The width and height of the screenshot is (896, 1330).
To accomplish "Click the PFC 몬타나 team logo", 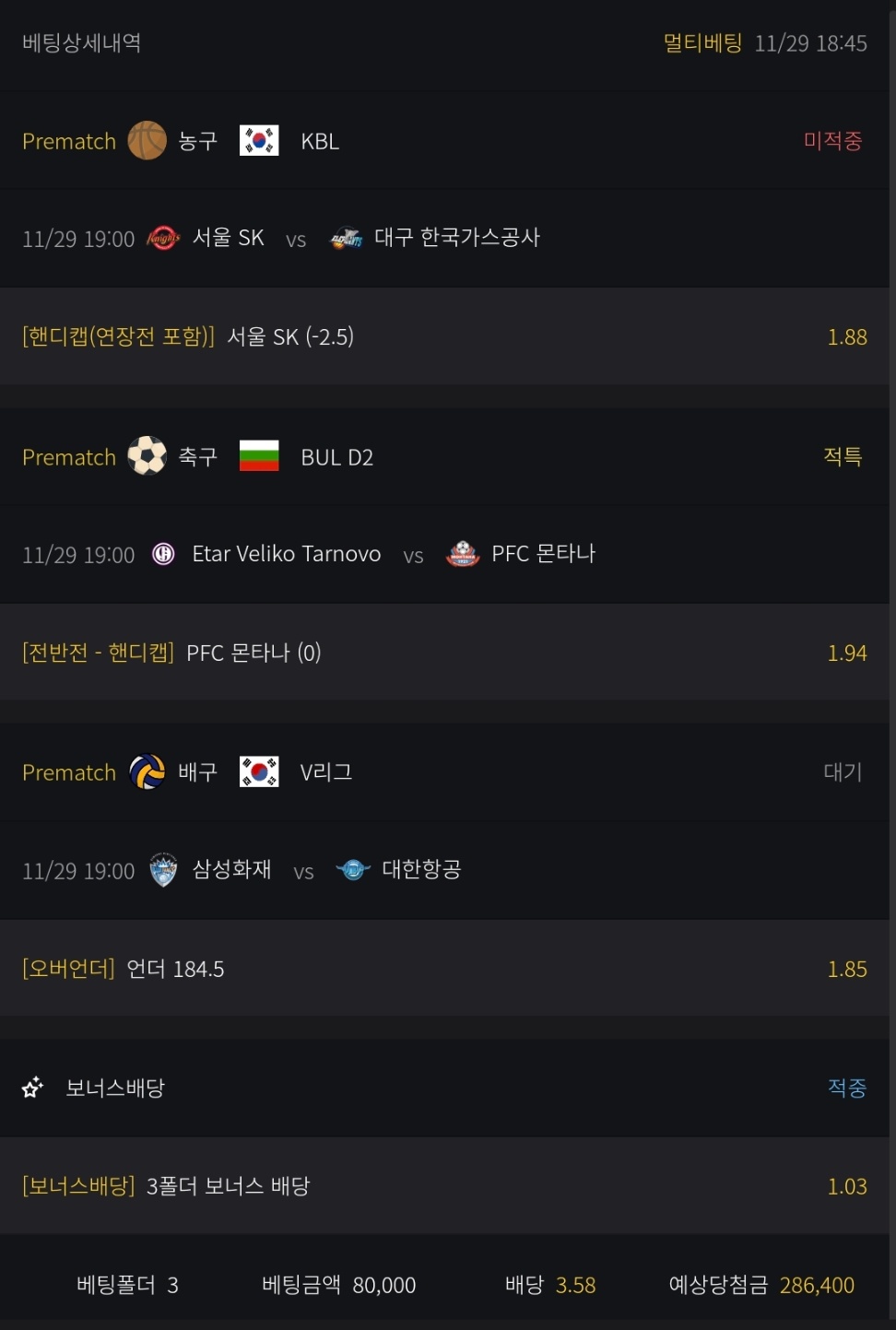I will click(463, 554).
